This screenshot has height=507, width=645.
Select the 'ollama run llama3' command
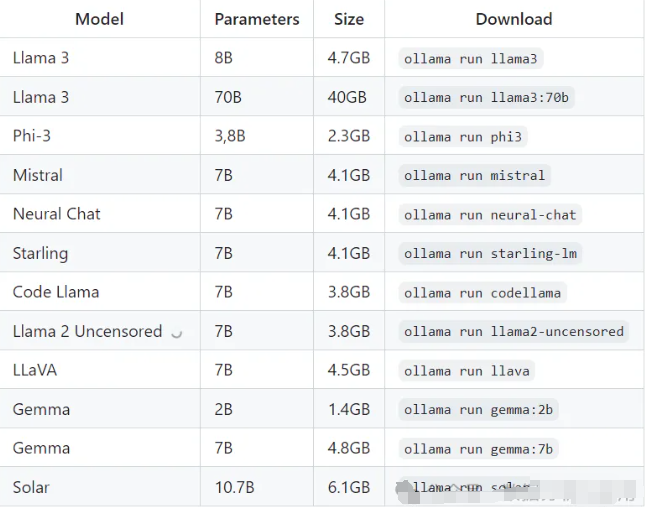[x=471, y=59]
